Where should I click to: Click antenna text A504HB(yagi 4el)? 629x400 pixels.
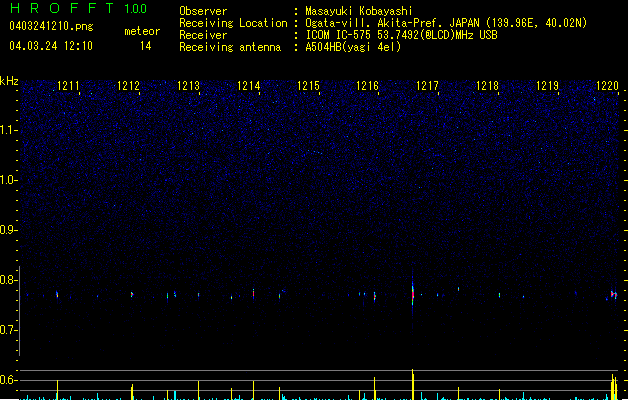point(353,47)
